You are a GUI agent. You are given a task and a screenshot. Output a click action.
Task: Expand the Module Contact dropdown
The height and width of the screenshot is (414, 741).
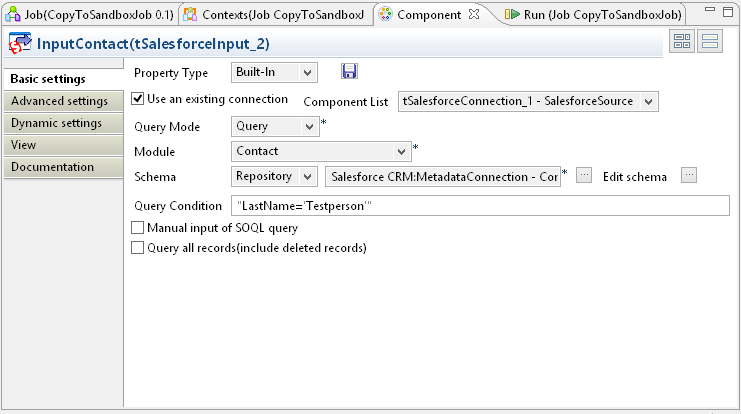(320, 151)
